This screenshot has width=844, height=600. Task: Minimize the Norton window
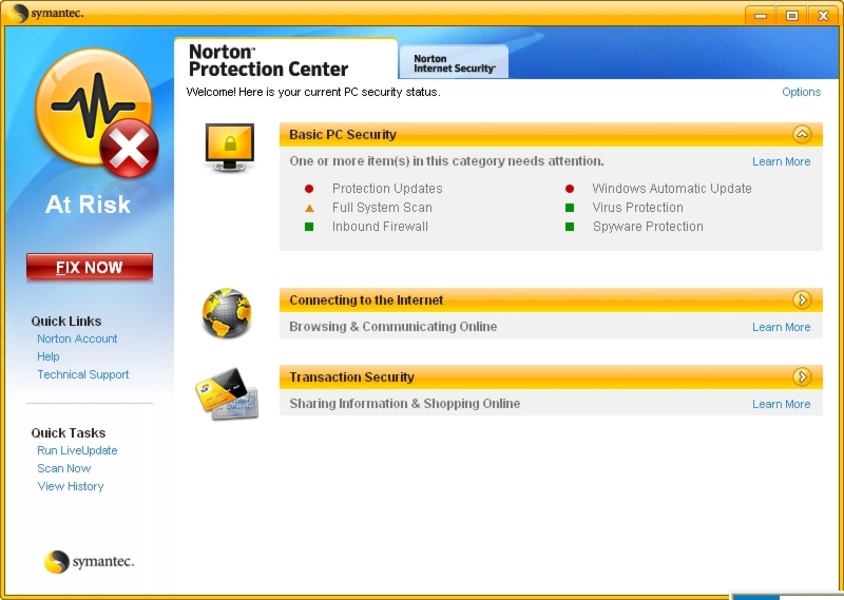pos(760,15)
